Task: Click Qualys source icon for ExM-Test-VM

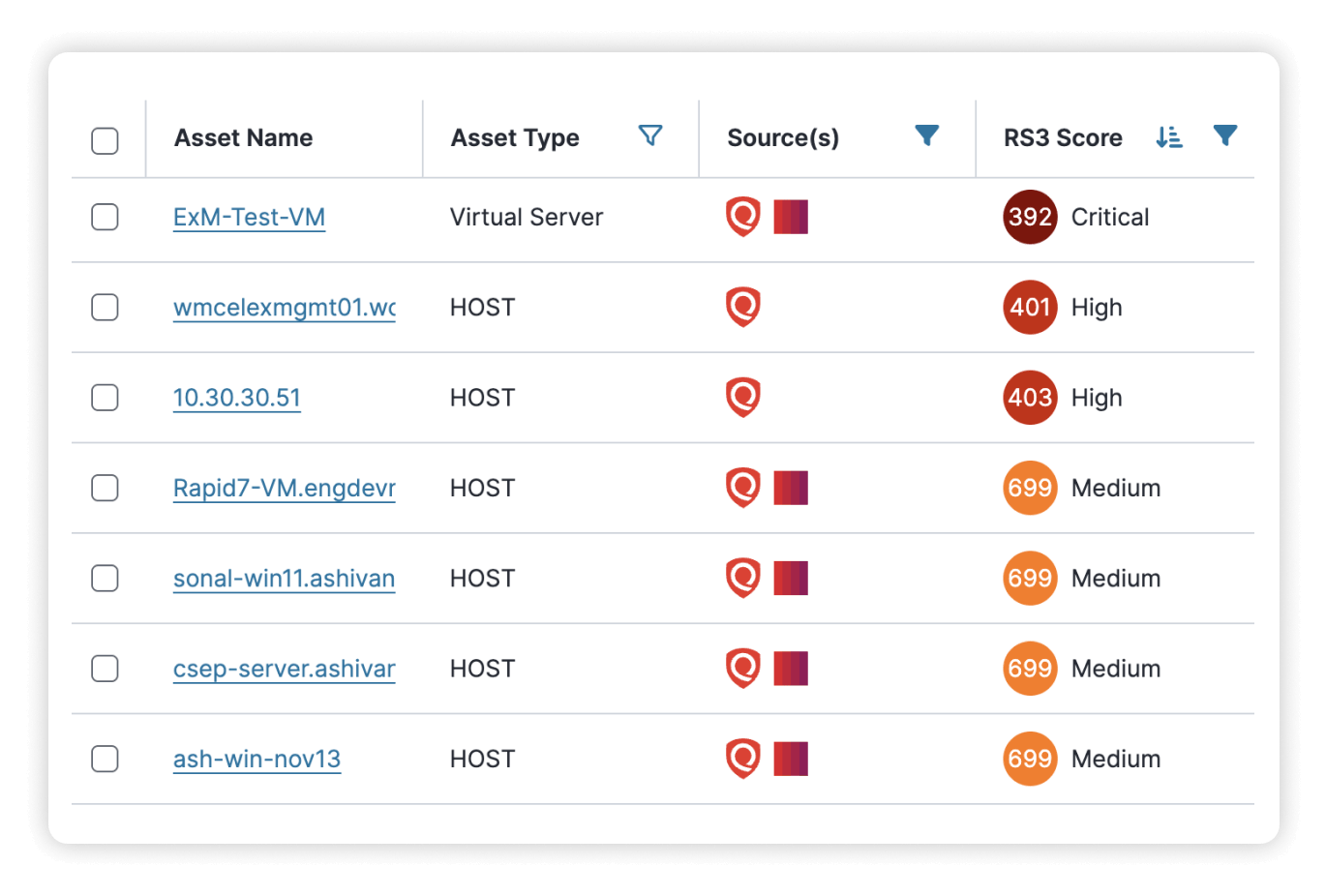Action: coord(743,217)
